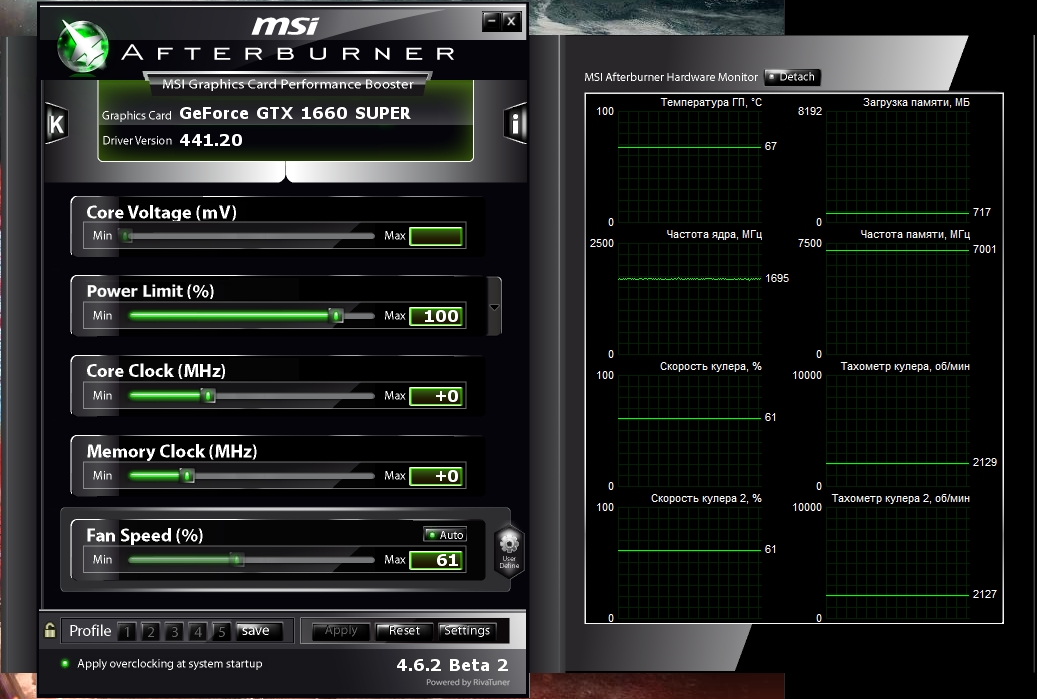
Task: Detach the Hardware Monitor panel
Action: (x=792, y=77)
